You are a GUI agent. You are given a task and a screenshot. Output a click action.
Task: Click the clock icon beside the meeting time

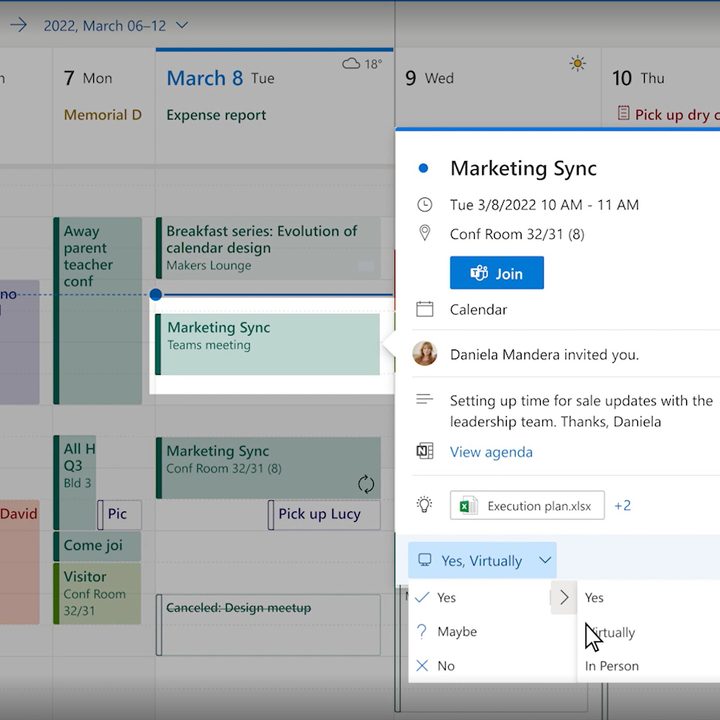pos(424,204)
